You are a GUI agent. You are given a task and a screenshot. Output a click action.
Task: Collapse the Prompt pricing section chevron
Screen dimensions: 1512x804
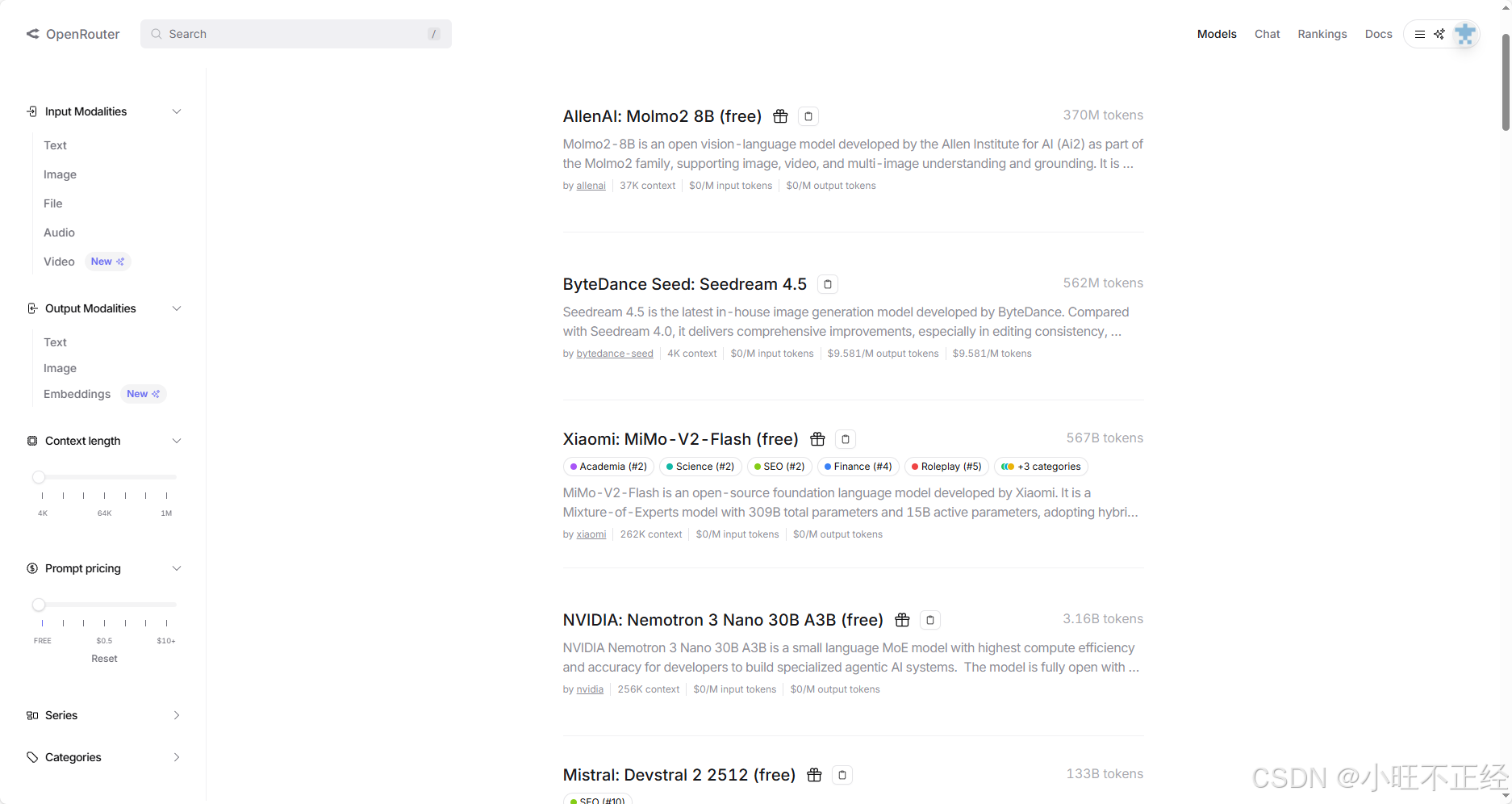tap(177, 568)
